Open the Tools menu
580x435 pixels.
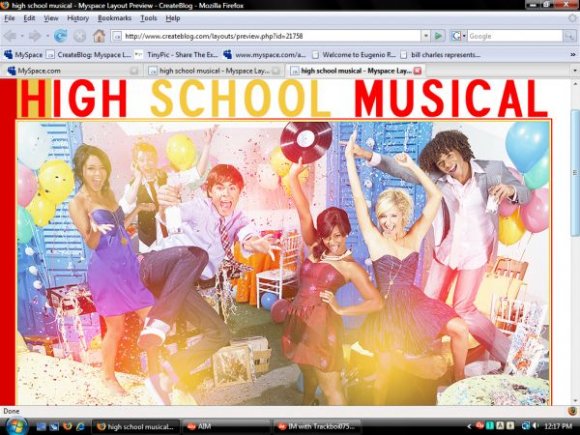[x=148, y=18]
